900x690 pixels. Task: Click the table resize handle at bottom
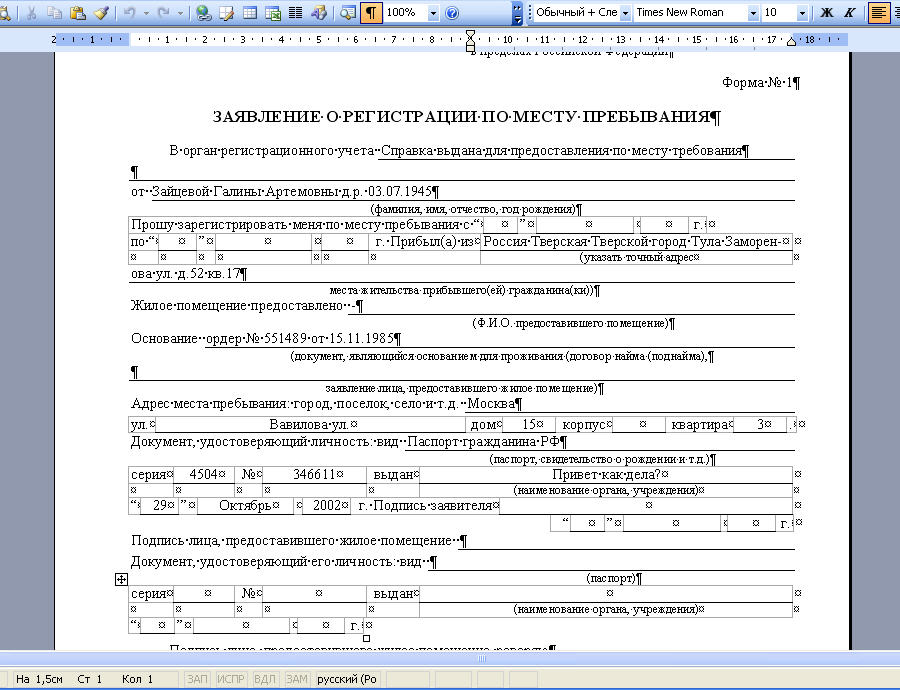367,638
